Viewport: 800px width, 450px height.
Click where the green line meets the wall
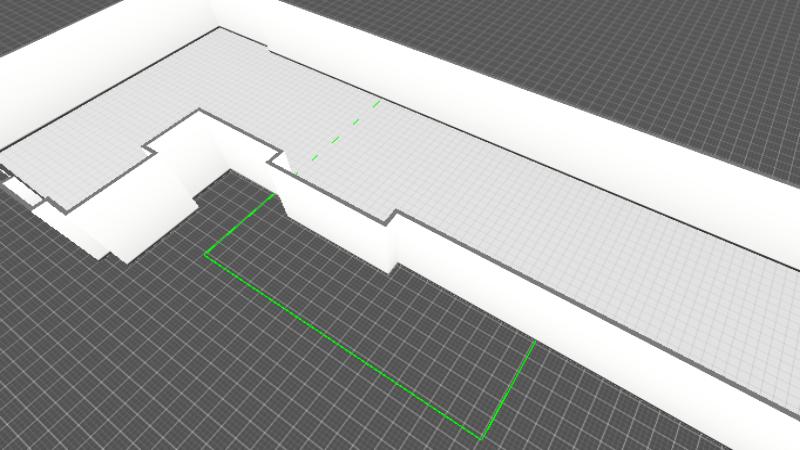tap(274, 195)
